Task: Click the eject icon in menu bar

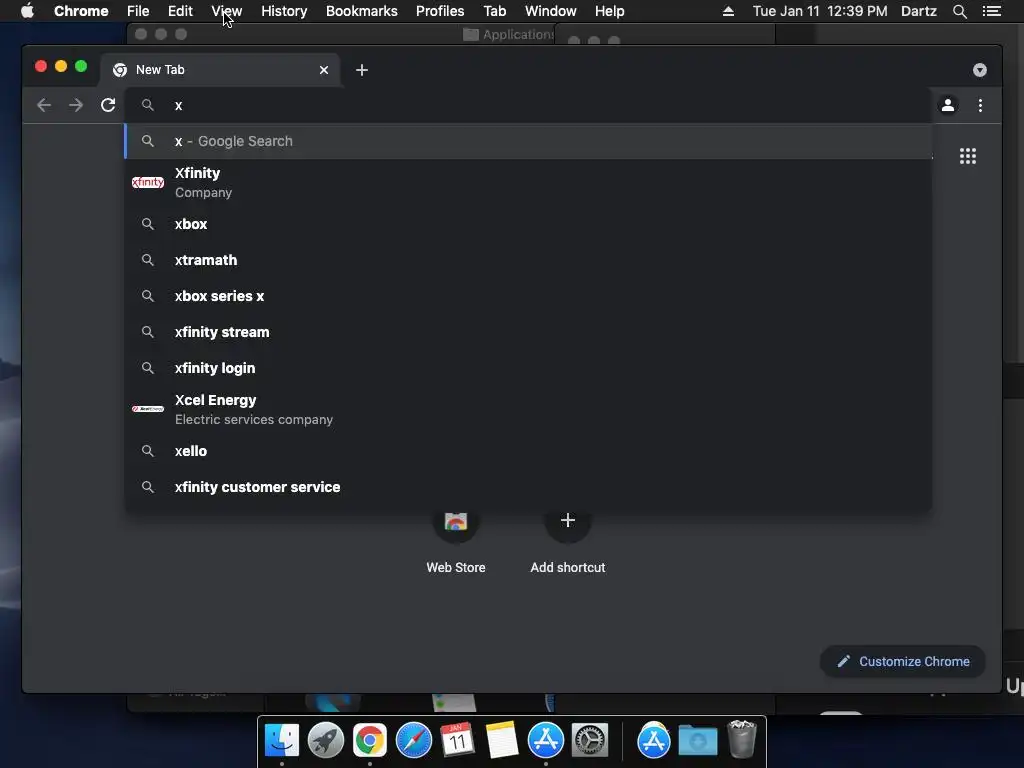Action: [728, 11]
